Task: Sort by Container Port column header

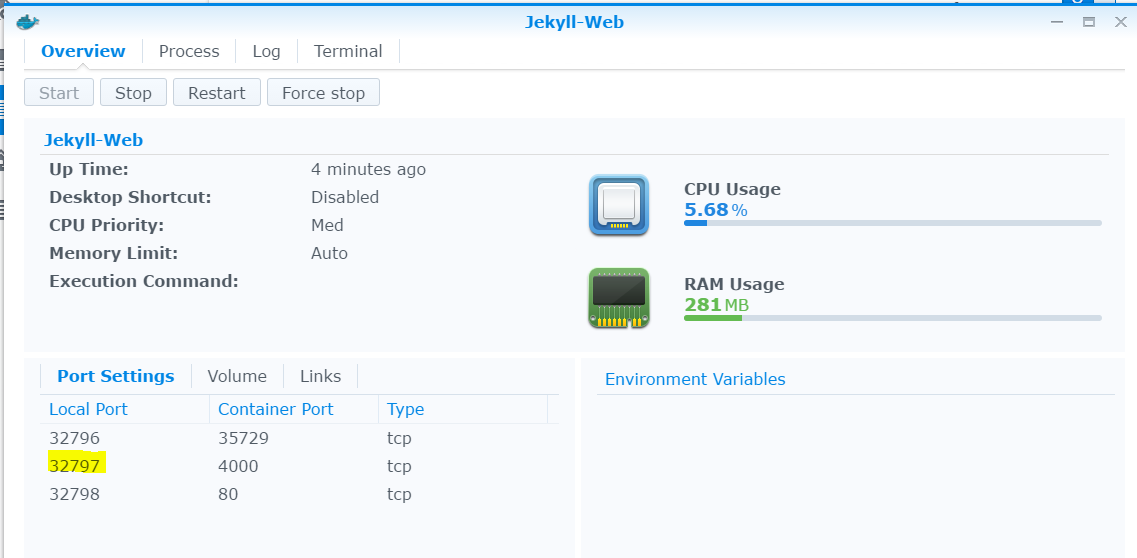Action: click(x=275, y=409)
